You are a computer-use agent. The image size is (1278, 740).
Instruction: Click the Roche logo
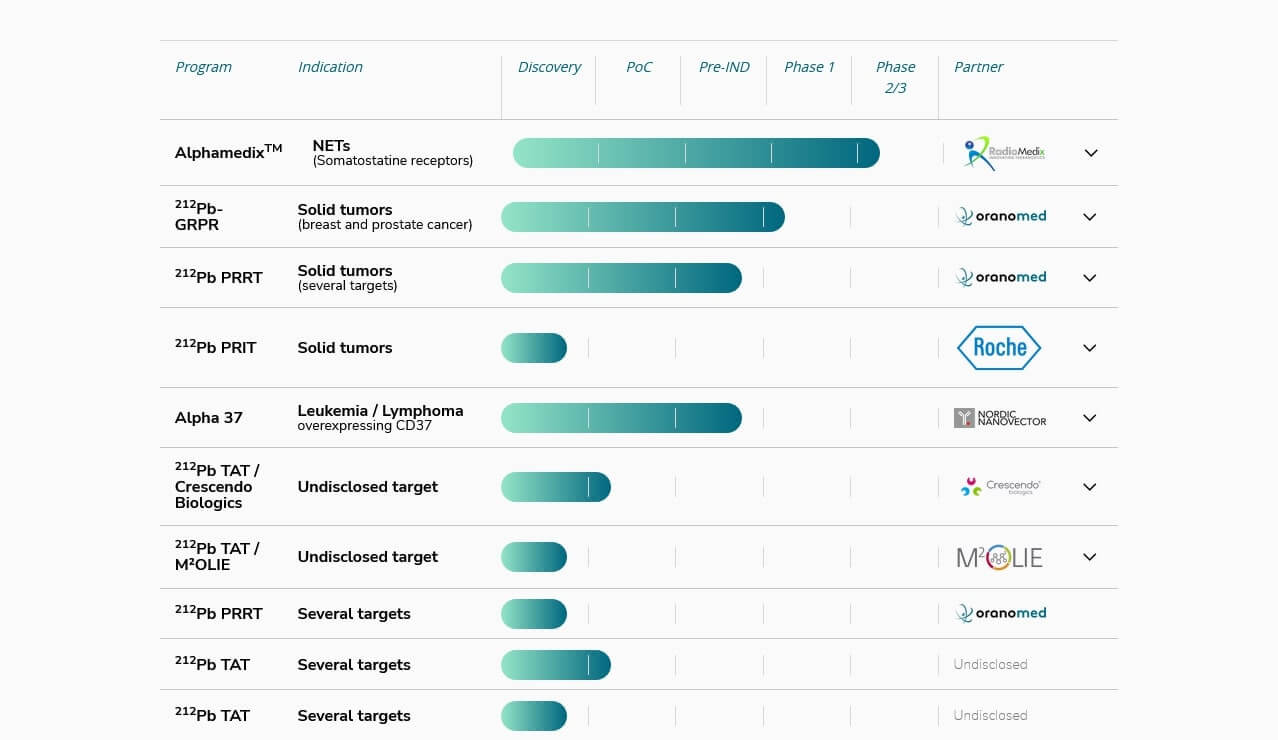(x=999, y=348)
